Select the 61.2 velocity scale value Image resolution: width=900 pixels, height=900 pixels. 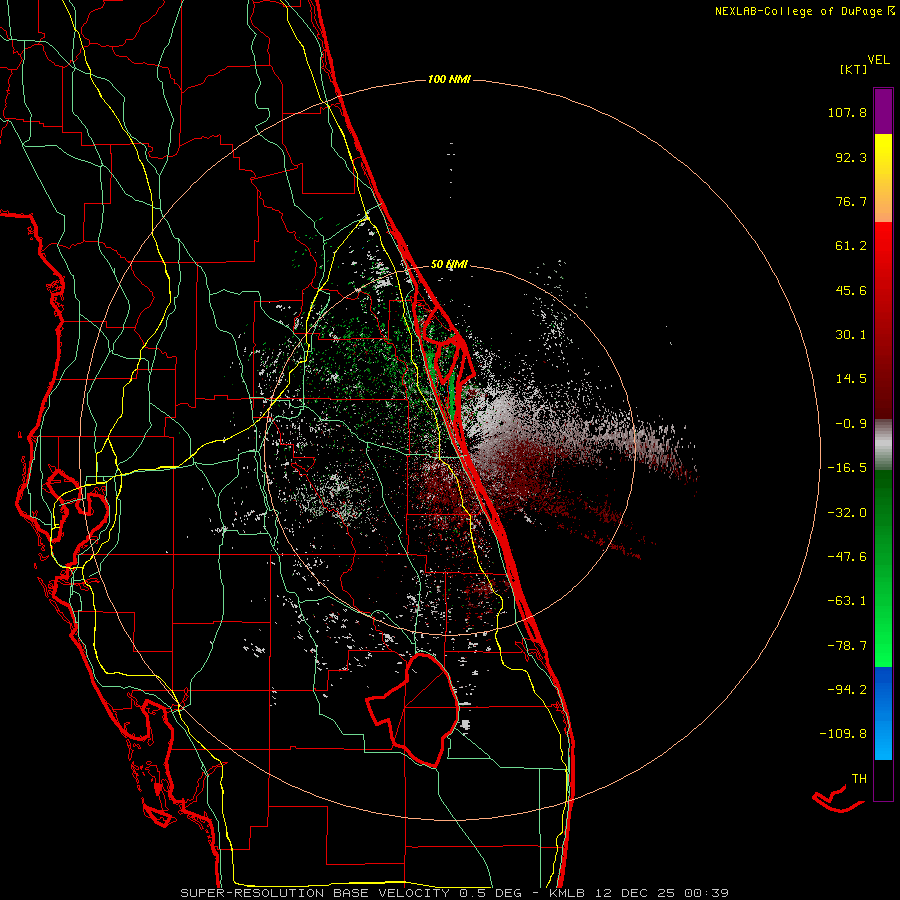[851, 246]
